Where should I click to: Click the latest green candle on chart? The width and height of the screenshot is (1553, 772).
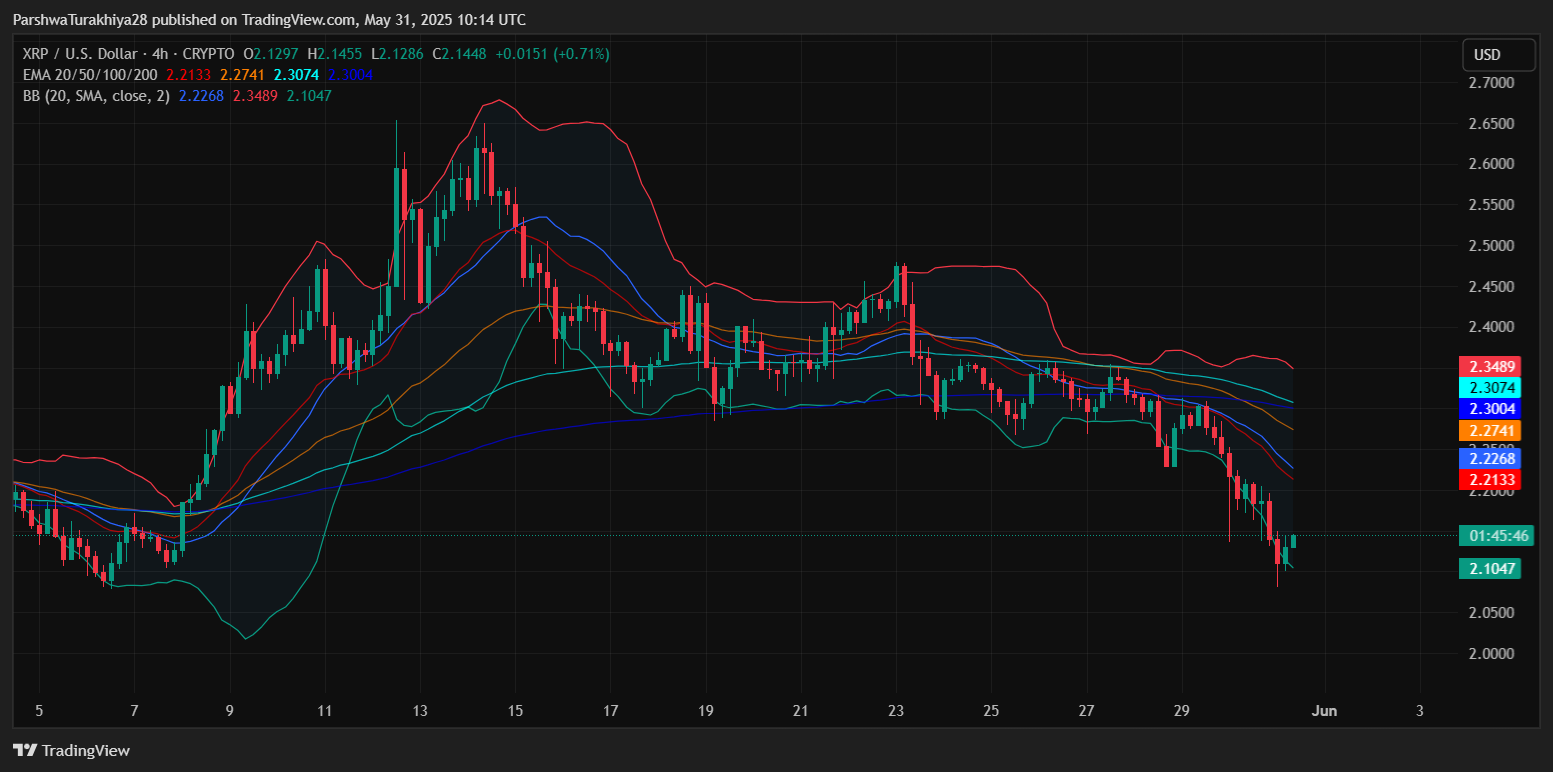click(1293, 541)
